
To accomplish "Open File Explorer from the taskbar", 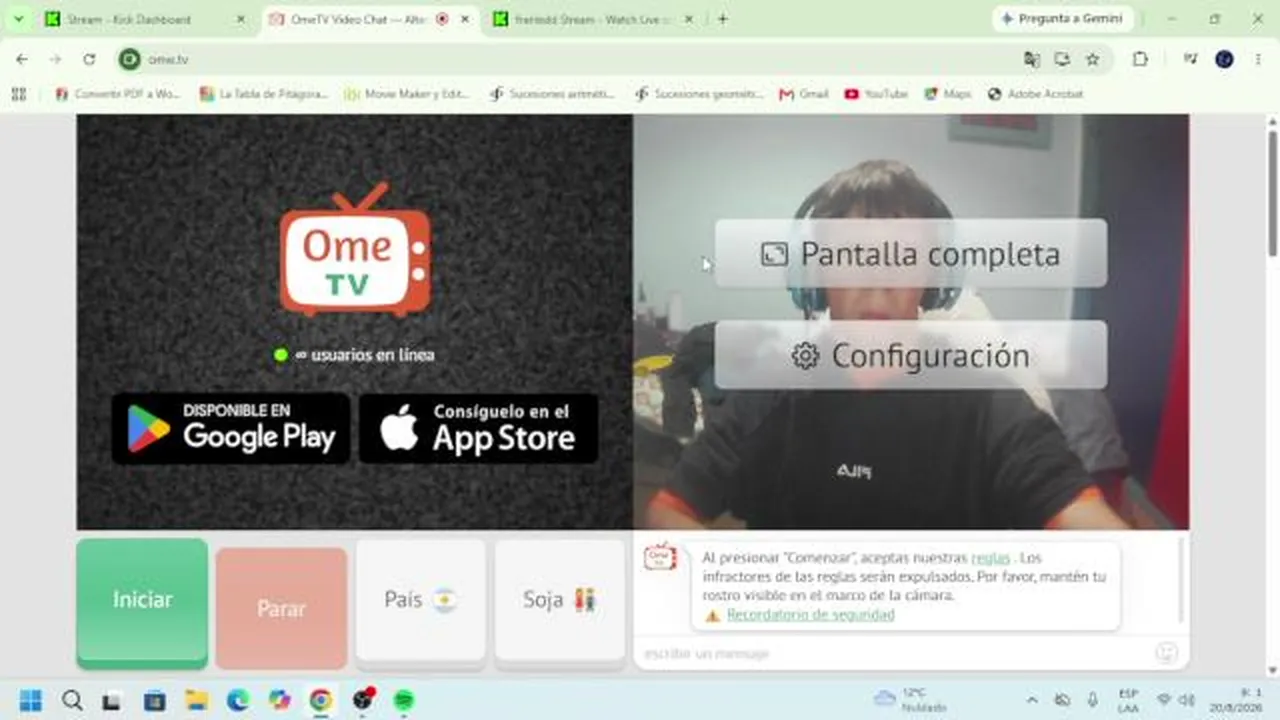I will tap(196, 700).
